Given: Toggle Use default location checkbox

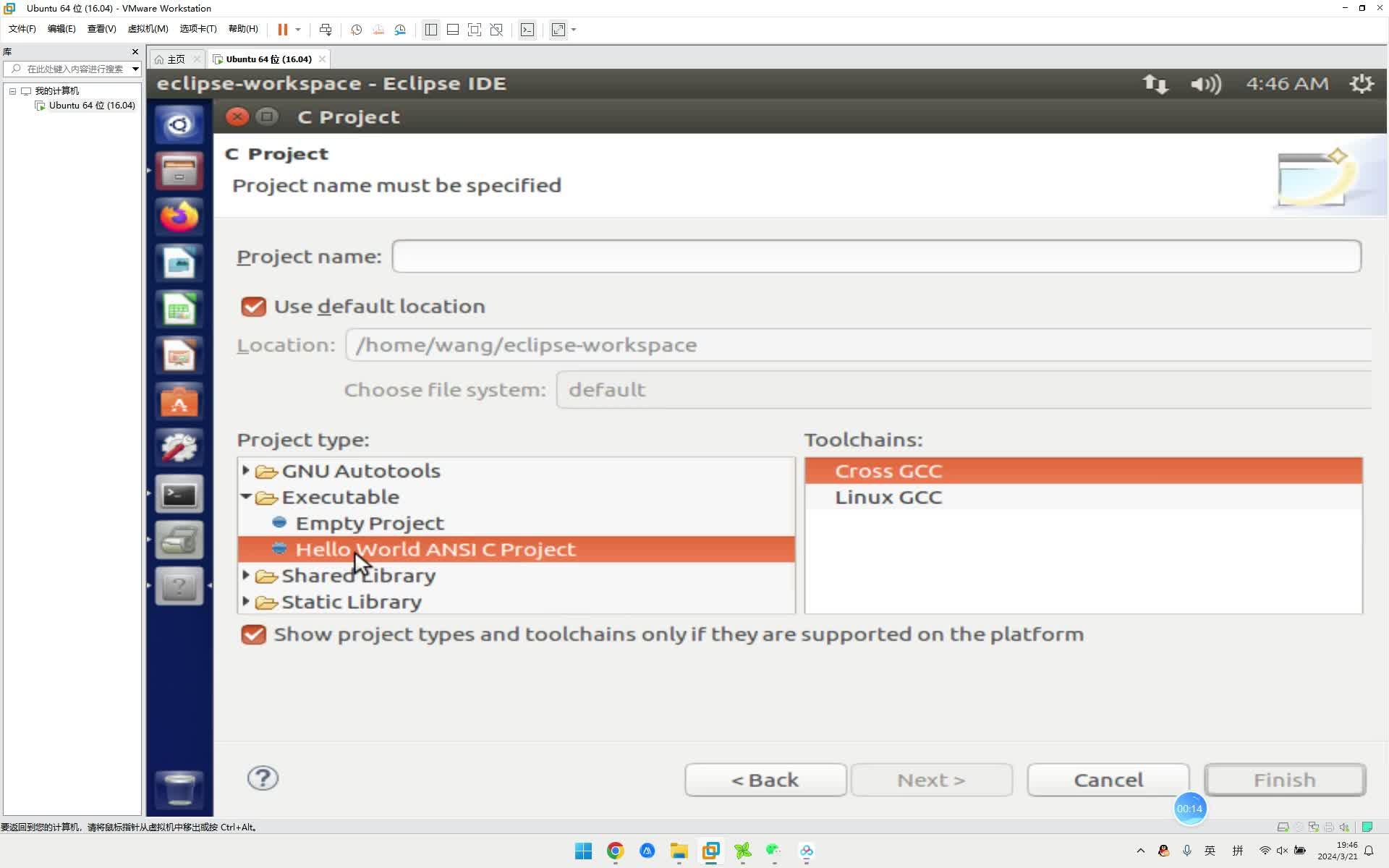Looking at the screenshot, I should (253, 307).
